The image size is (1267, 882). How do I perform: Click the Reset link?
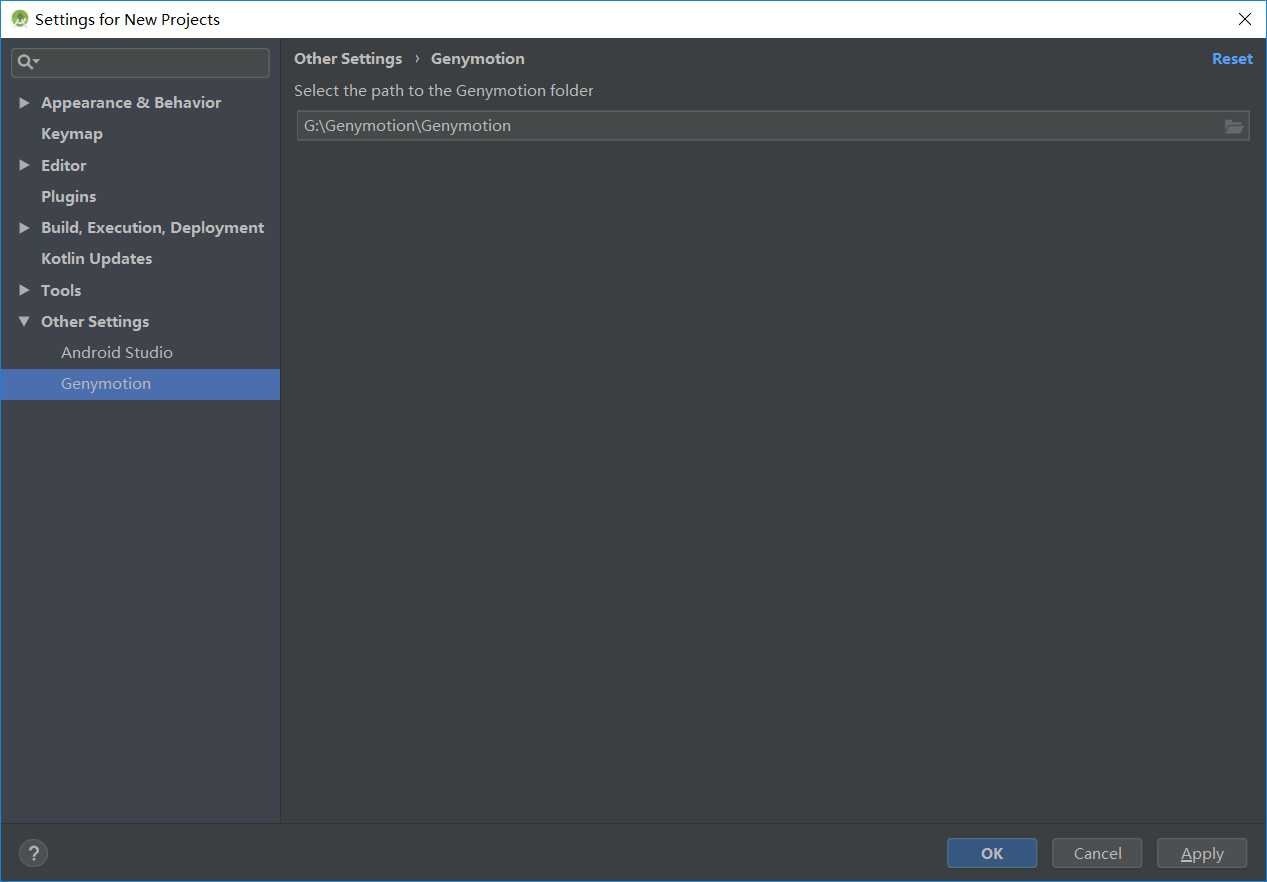1232,59
